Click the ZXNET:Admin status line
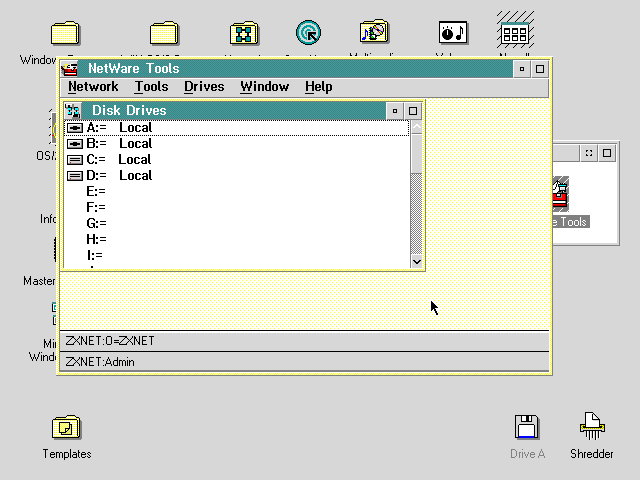Image resolution: width=640 pixels, height=480 pixels. coord(304,362)
